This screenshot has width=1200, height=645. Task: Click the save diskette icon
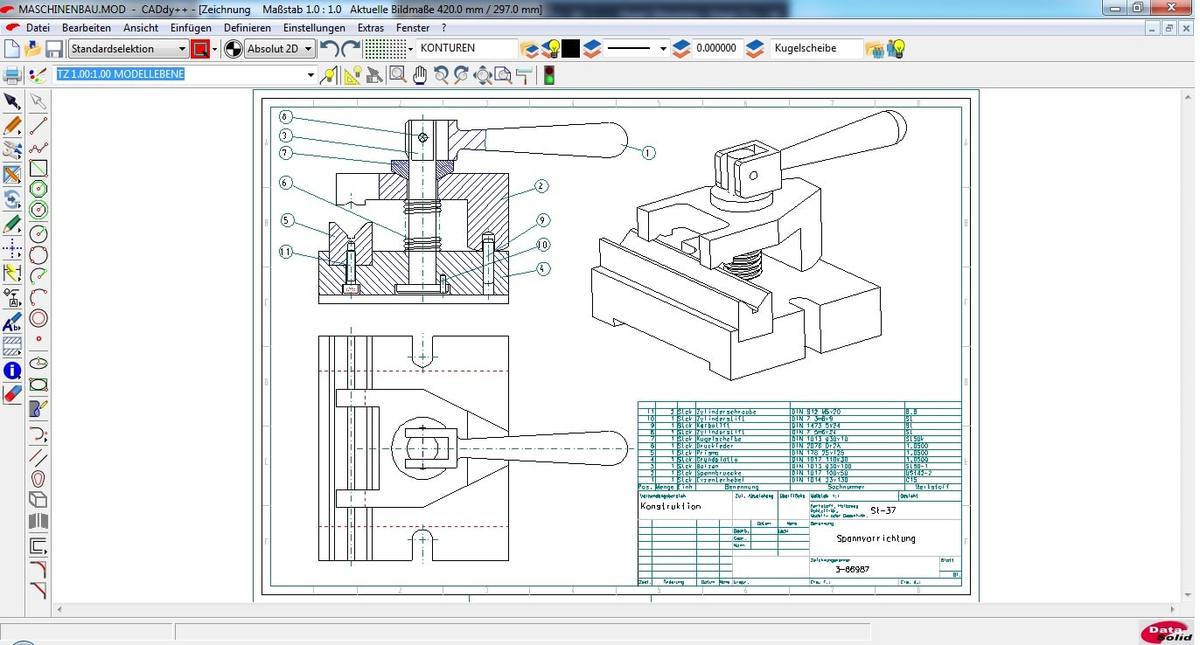(x=54, y=49)
